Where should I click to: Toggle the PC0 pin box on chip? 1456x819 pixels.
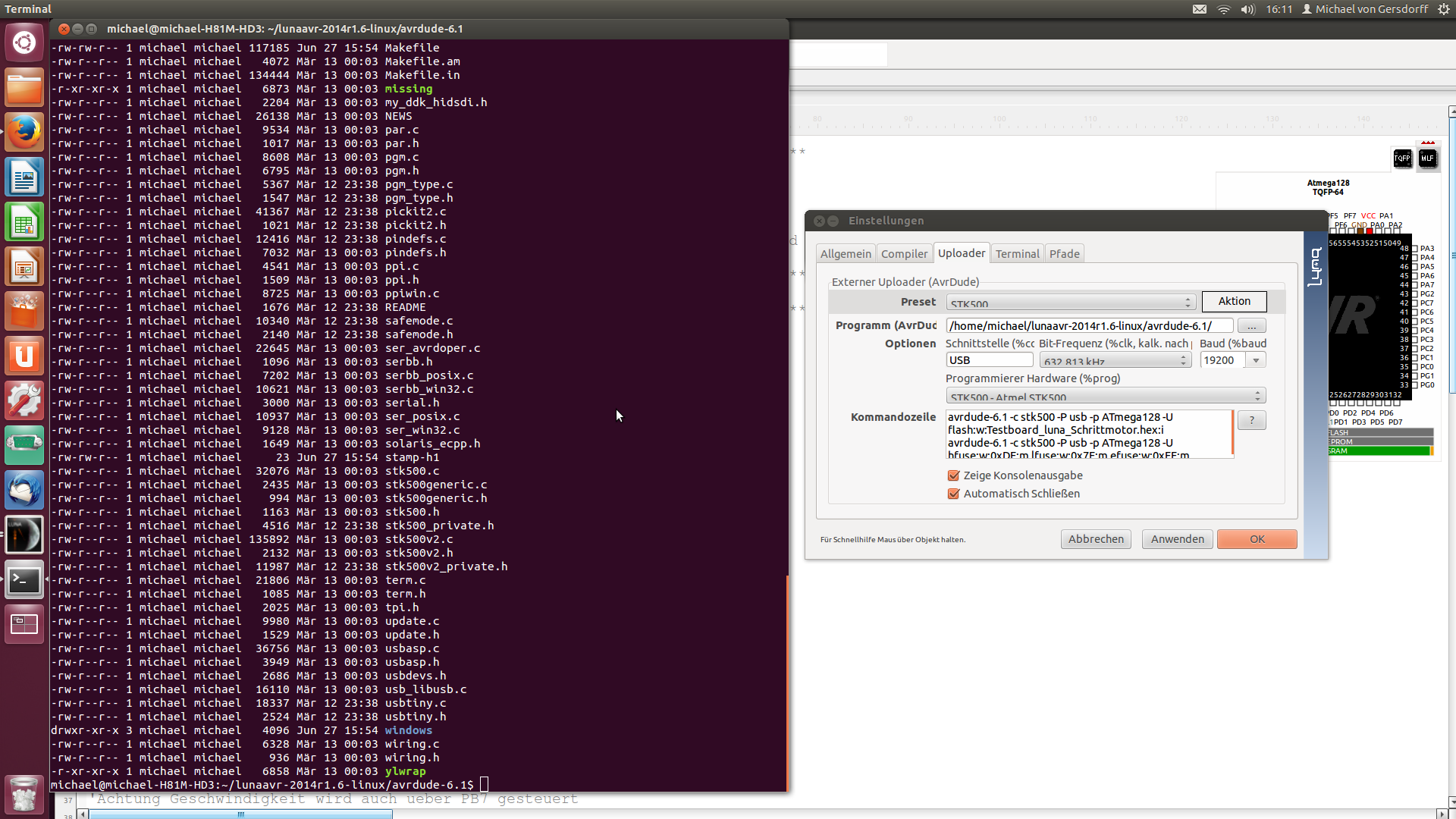coord(1414,367)
